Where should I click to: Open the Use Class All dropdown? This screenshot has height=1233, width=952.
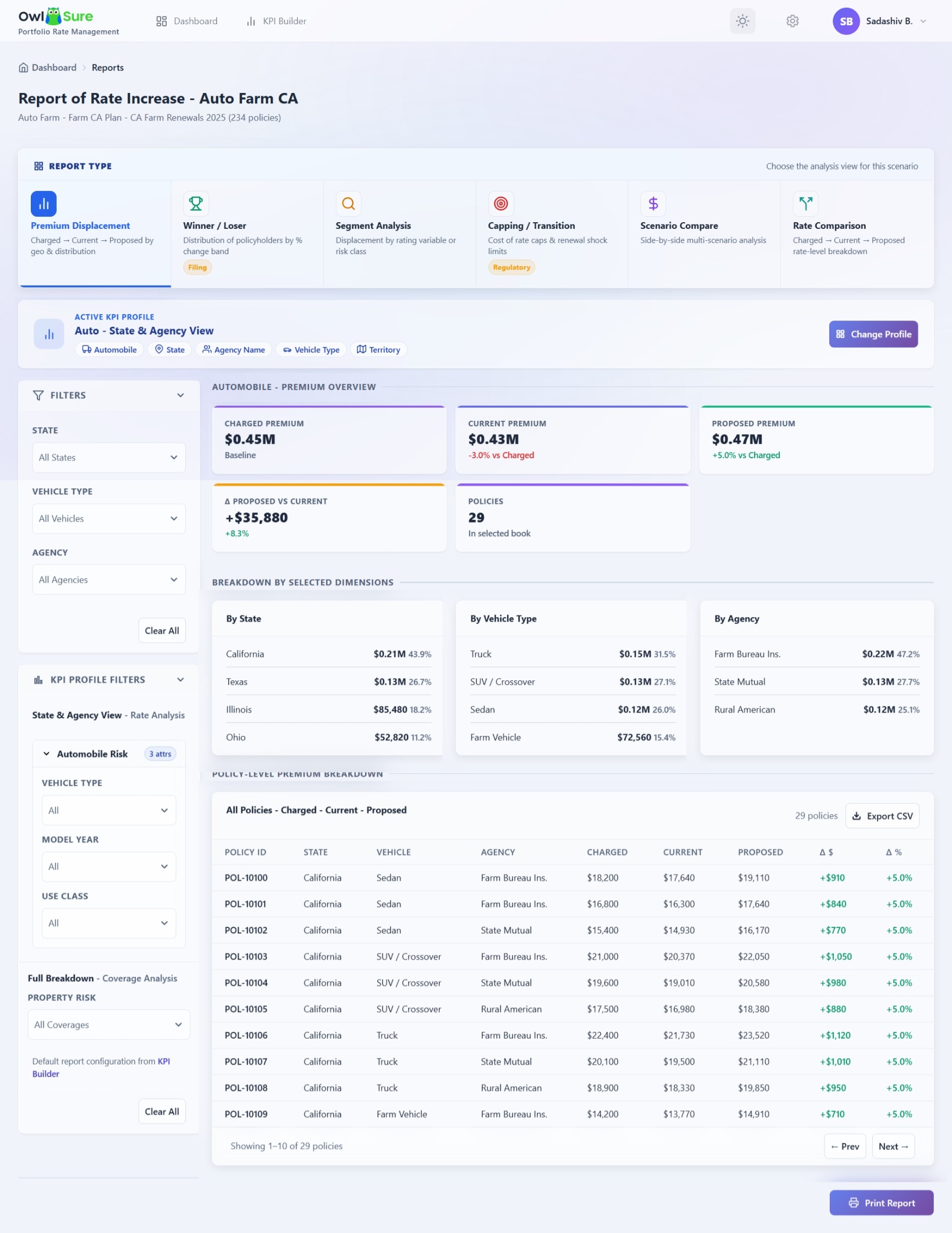(x=109, y=923)
